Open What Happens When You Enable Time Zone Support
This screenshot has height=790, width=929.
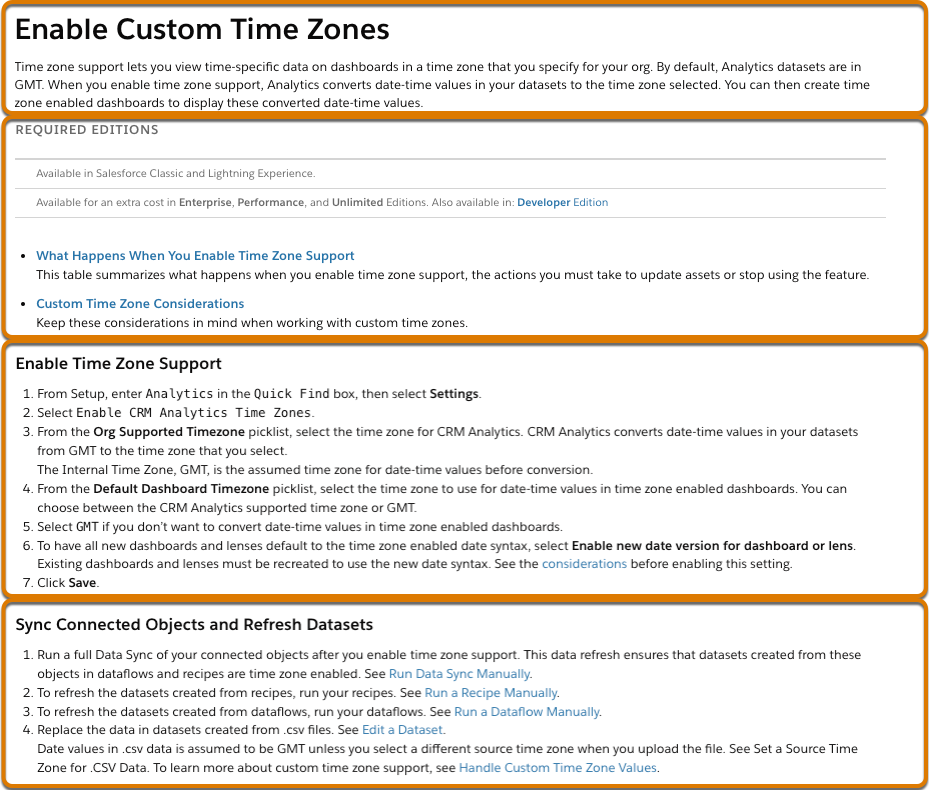point(195,256)
